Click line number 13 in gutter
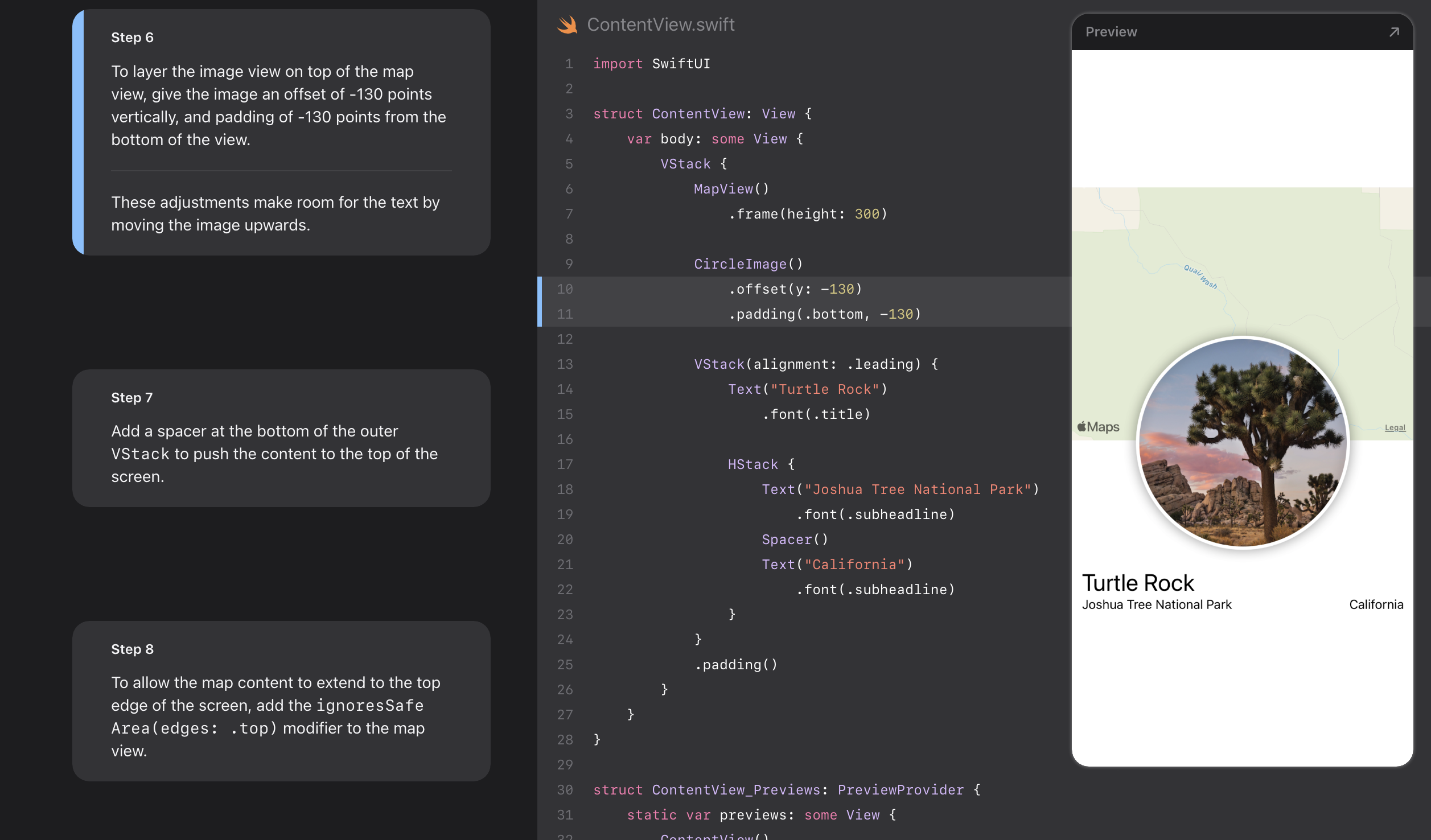This screenshot has height=840, width=1431. click(565, 364)
